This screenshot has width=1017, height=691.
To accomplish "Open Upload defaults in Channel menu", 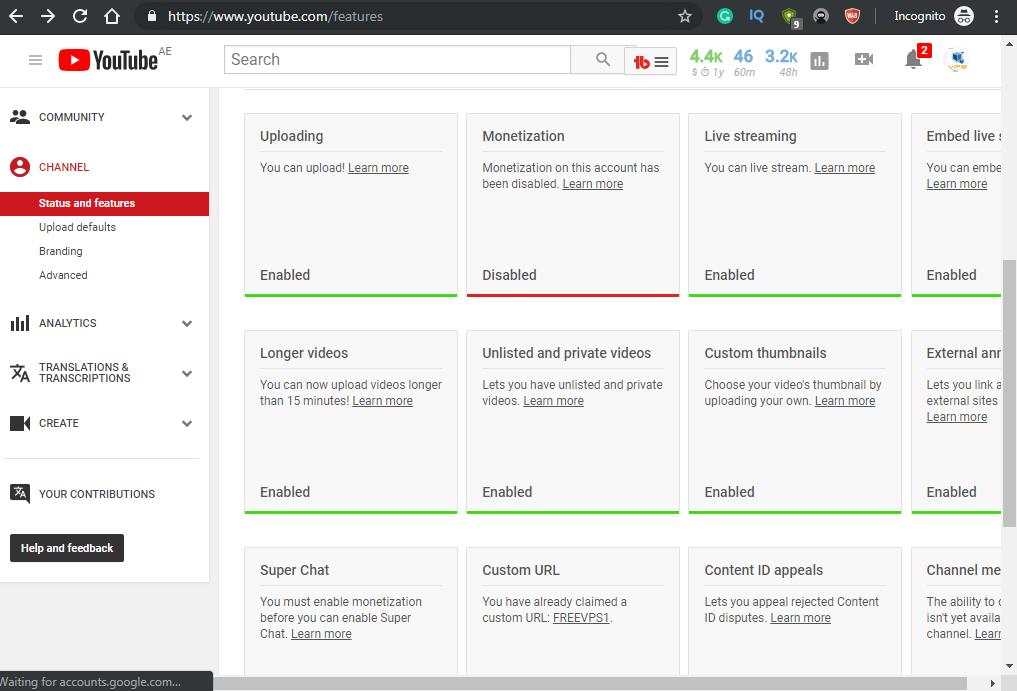I will (x=77, y=227).
